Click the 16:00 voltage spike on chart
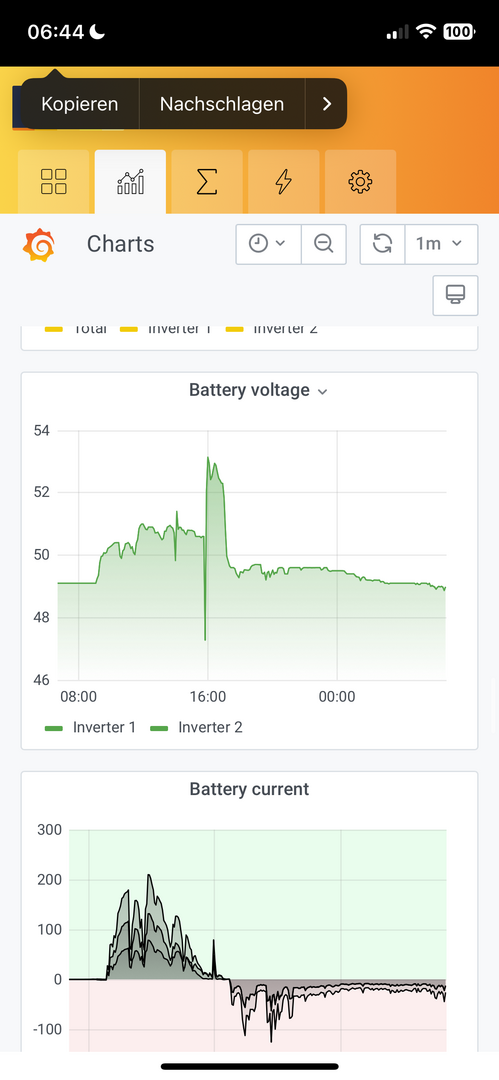This screenshot has height=1080, width=499. 208,459
